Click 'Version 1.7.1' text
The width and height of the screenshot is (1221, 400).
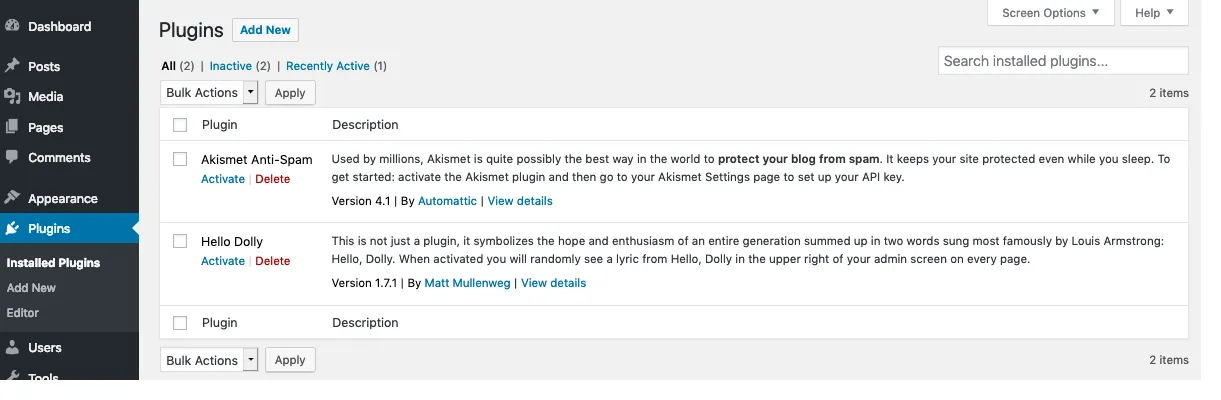367,283
